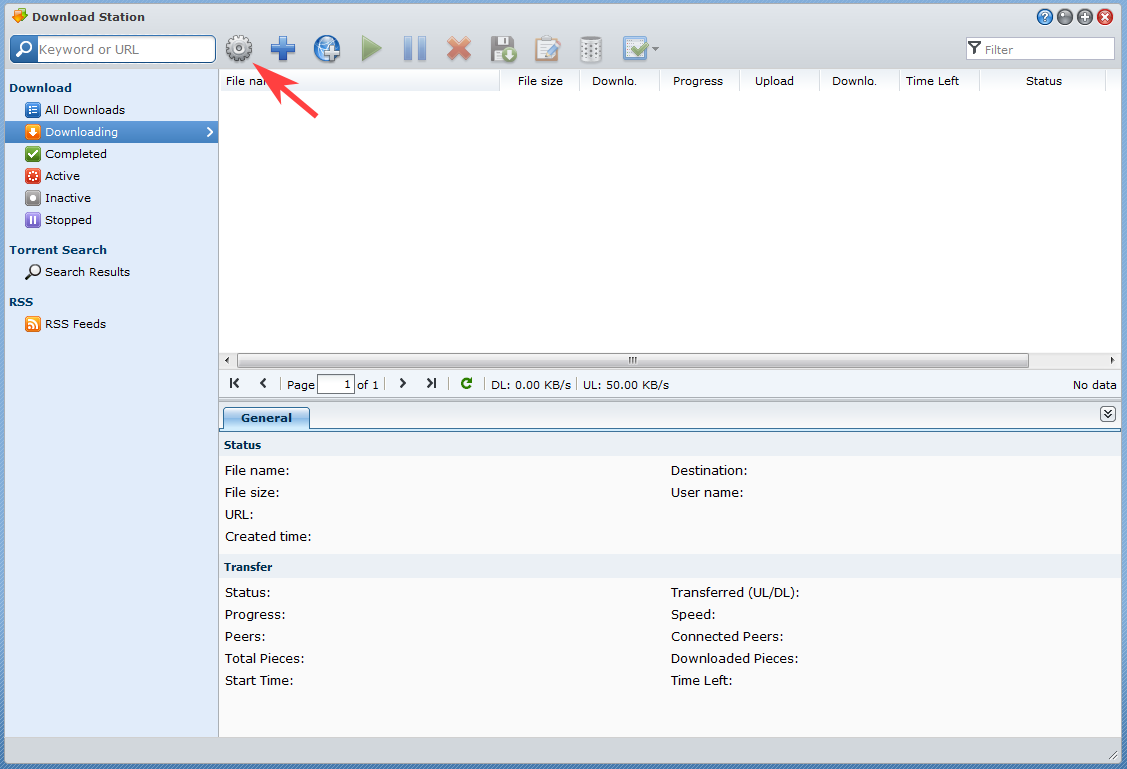
Task: Click the Torrent Search heading
Action: pyautogui.click(x=58, y=250)
